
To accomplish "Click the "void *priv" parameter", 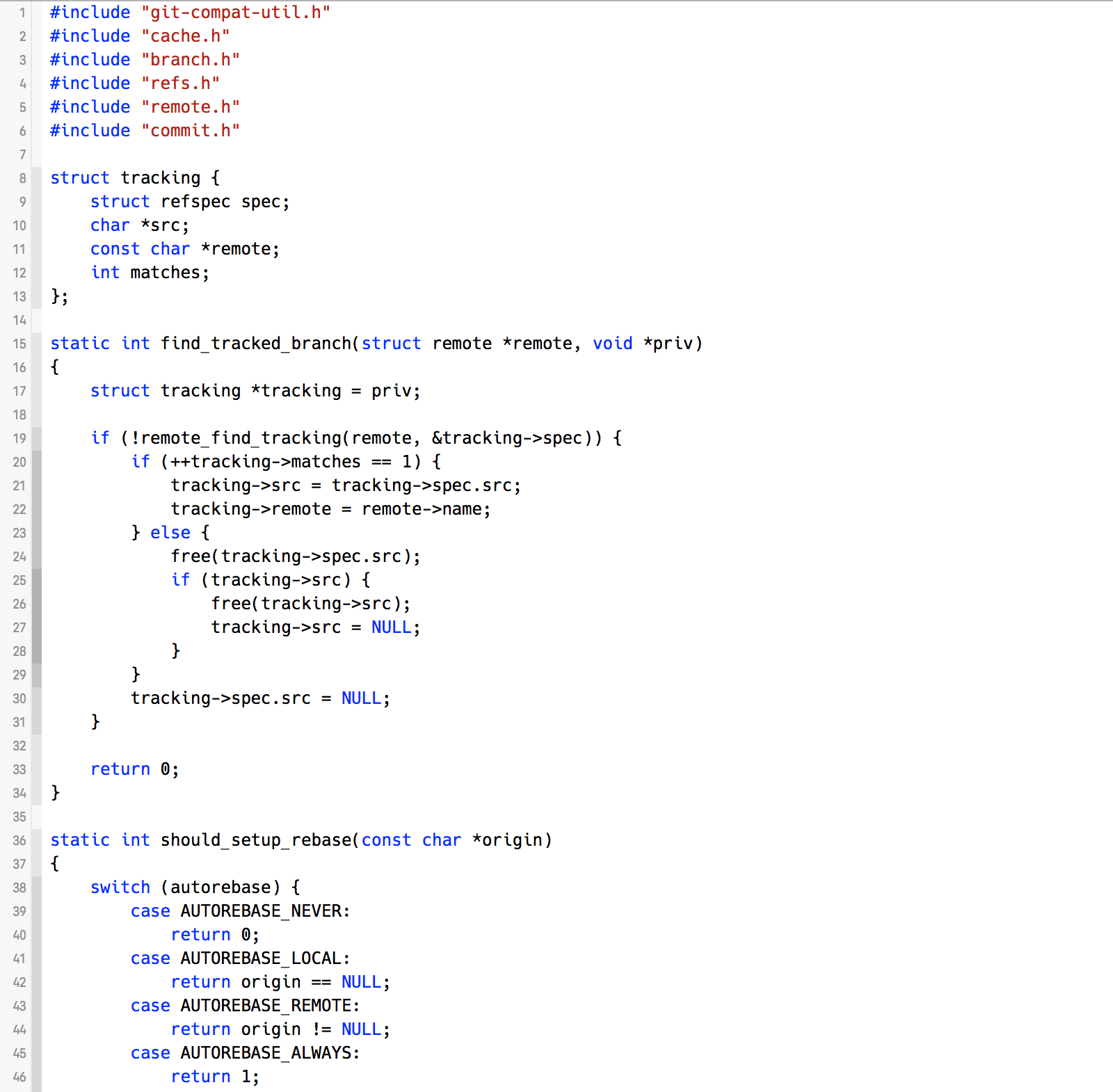I will coord(643,344).
